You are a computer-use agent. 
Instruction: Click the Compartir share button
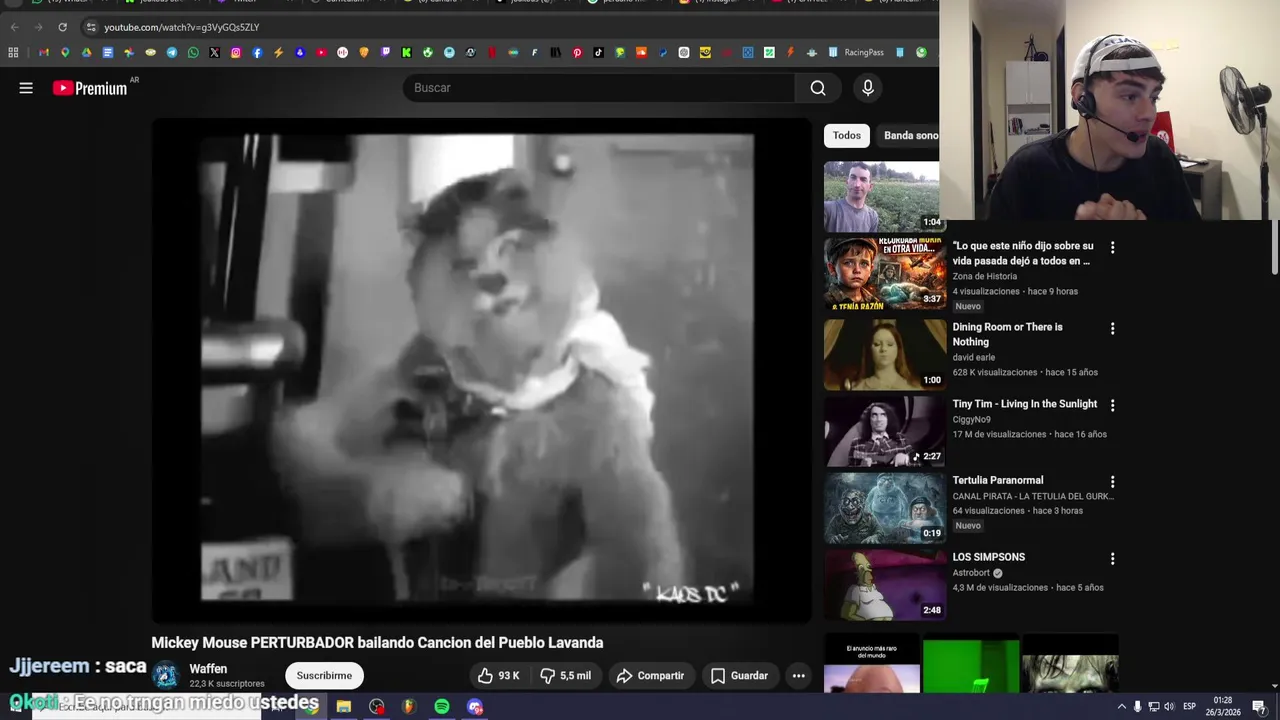tap(650, 676)
